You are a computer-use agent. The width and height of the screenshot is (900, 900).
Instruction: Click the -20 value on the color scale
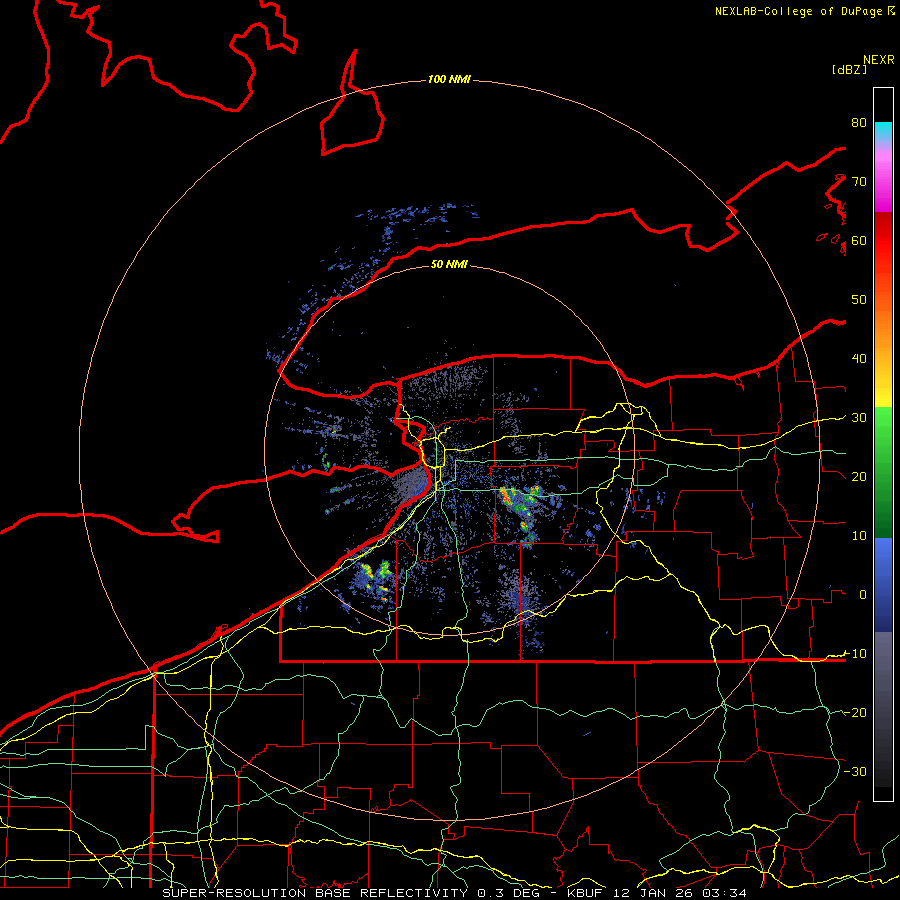coord(856,712)
